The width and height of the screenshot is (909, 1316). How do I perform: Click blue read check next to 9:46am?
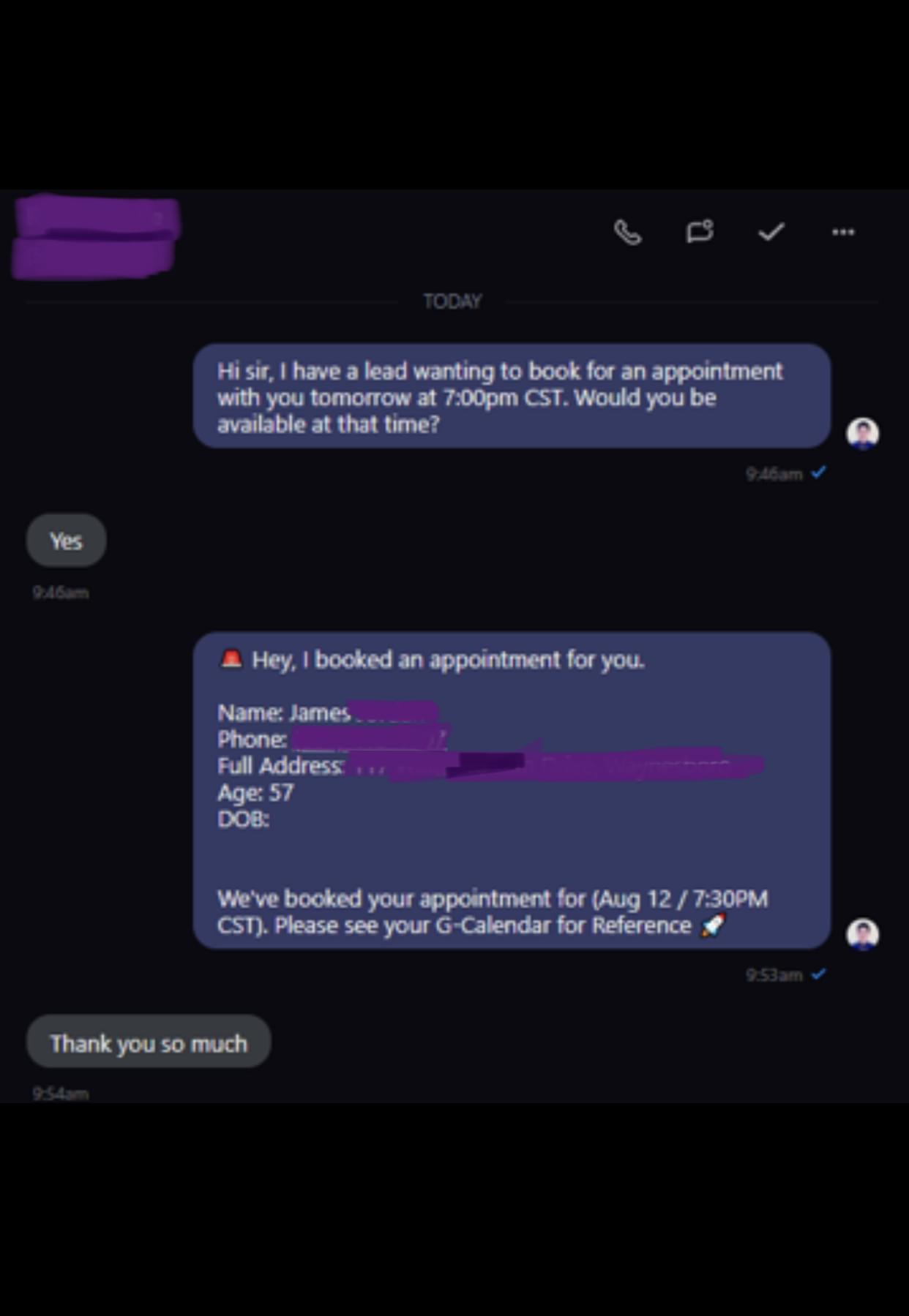click(818, 473)
